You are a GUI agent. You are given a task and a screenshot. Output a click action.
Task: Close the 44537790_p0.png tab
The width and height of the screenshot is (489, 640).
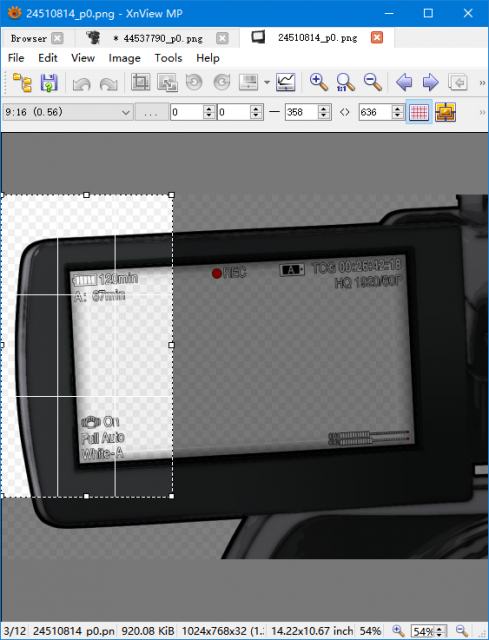[222, 38]
